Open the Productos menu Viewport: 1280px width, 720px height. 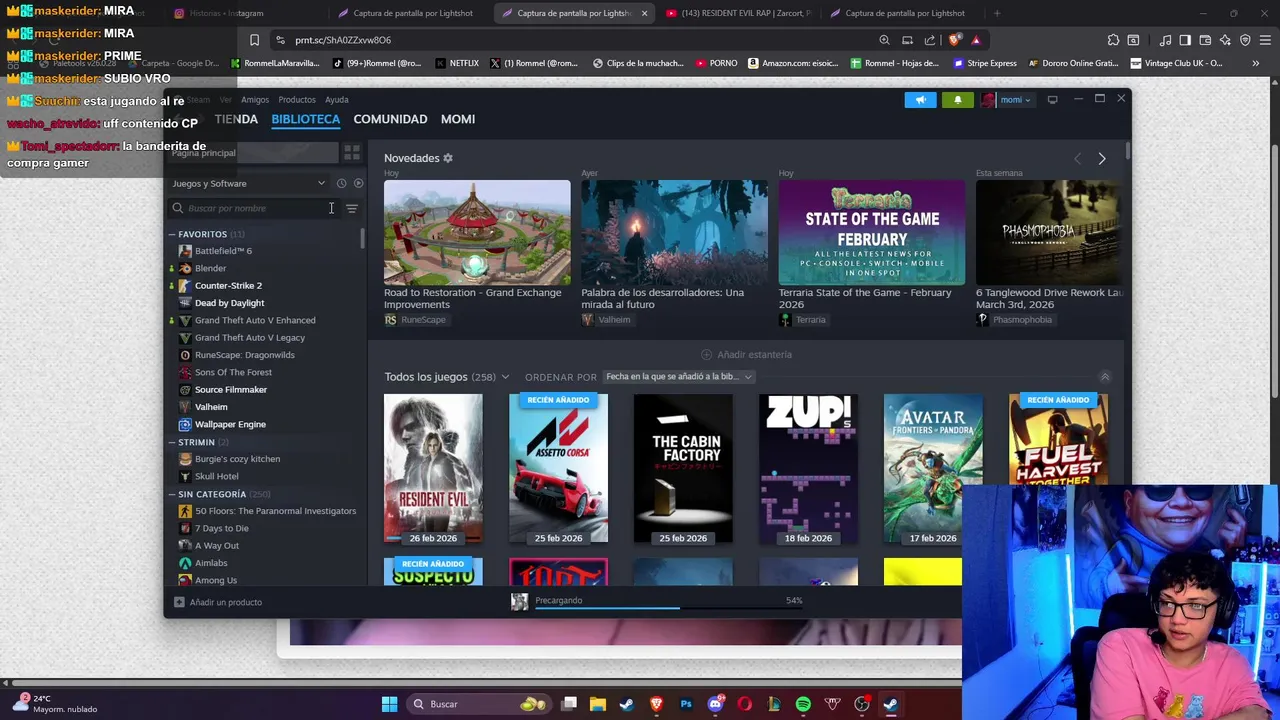point(297,100)
